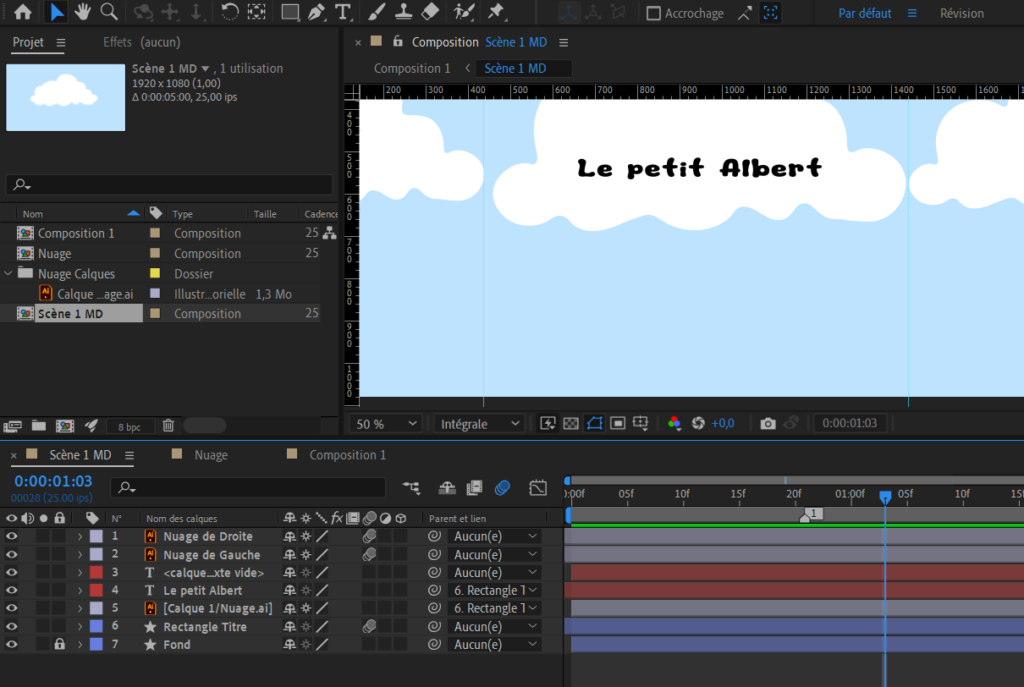Expand the Le petit Albert layer properties
This screenshot has height=687, width=1024.
(80, 591)
